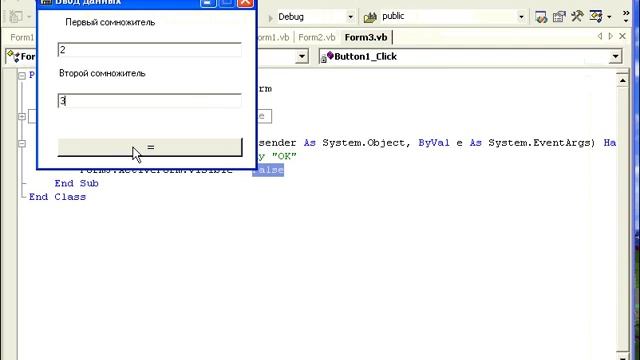The image size is (640, 360).
Task: Click the 'ByVal' keyword before e
Action: [434, 143]
